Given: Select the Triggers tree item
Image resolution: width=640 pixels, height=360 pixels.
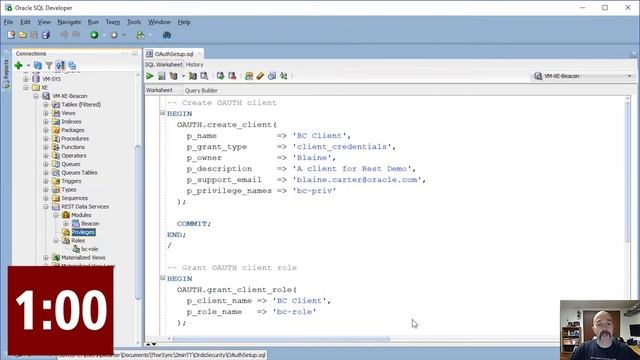Looking at the screenshot, I should [71, 181].
